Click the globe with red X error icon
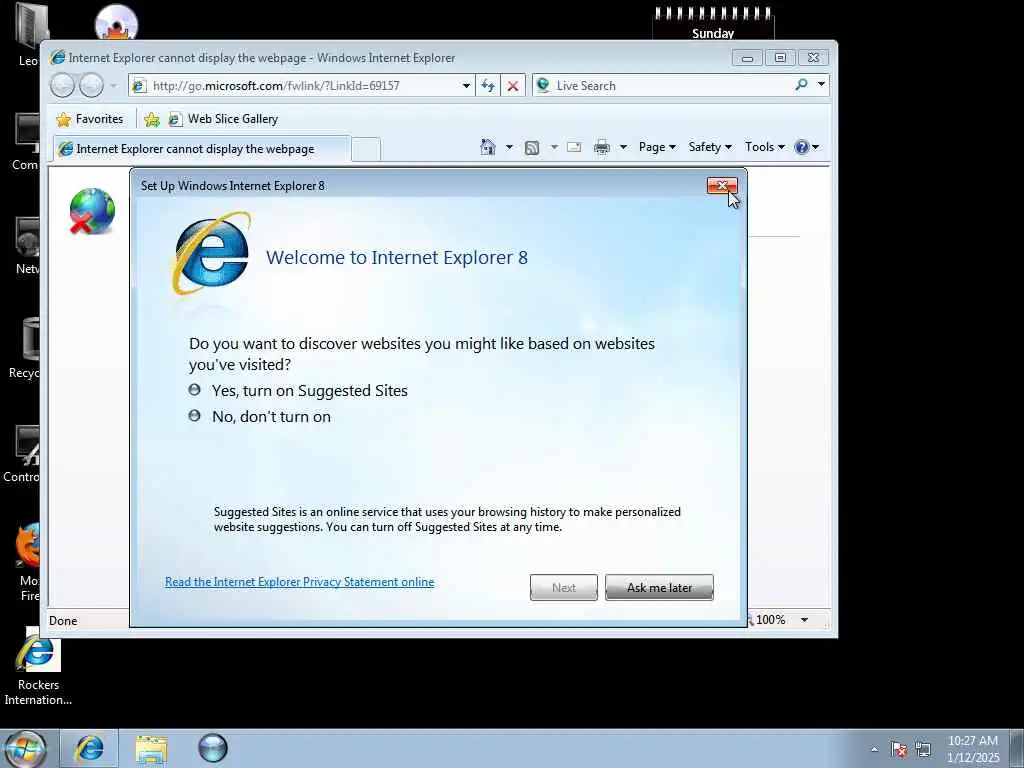The width and height of the screenshot is (1024, 768). pyautogui.click(x=92, y=211)
